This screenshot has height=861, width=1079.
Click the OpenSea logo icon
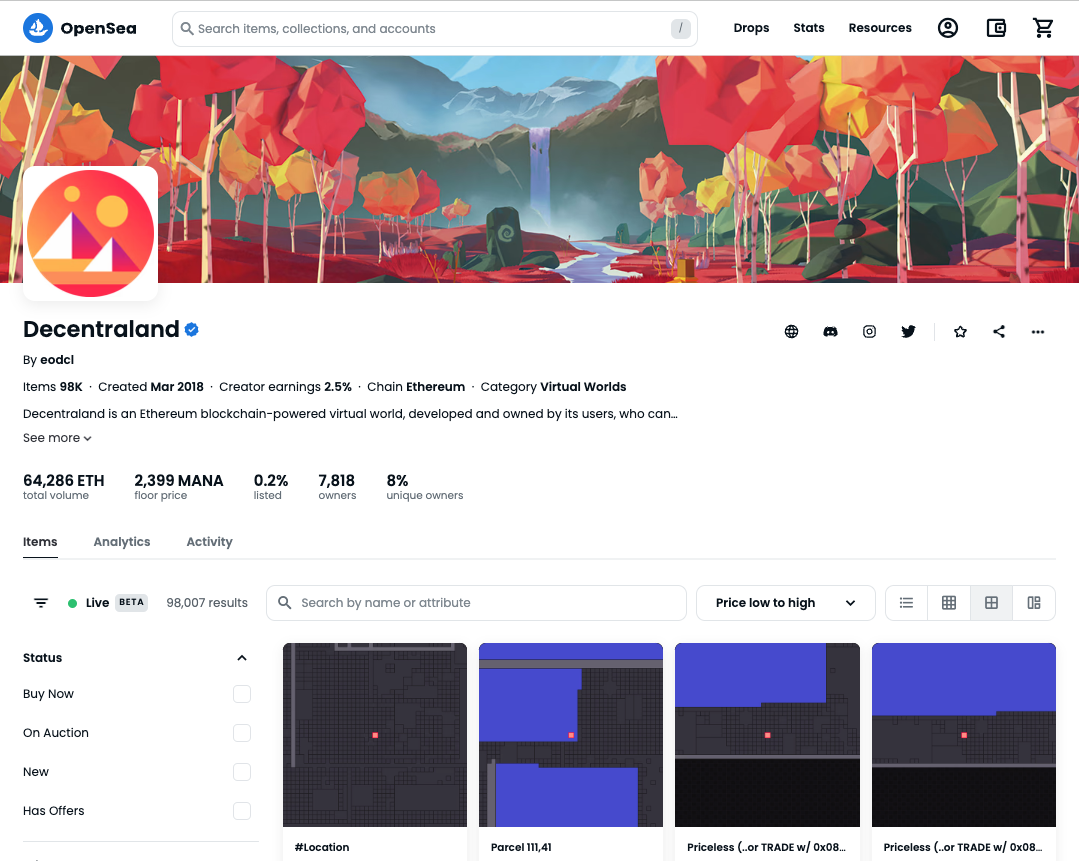(x=38, y=28)
